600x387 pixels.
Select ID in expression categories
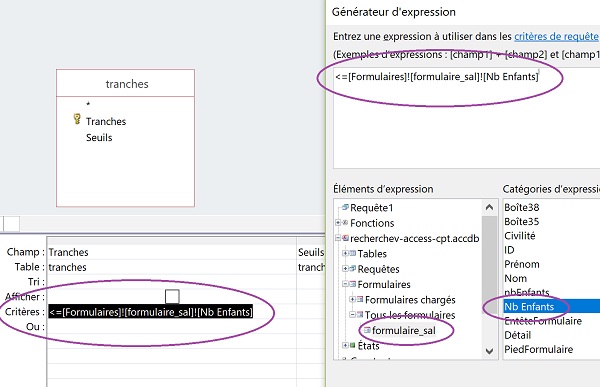[x=509, y=250]
